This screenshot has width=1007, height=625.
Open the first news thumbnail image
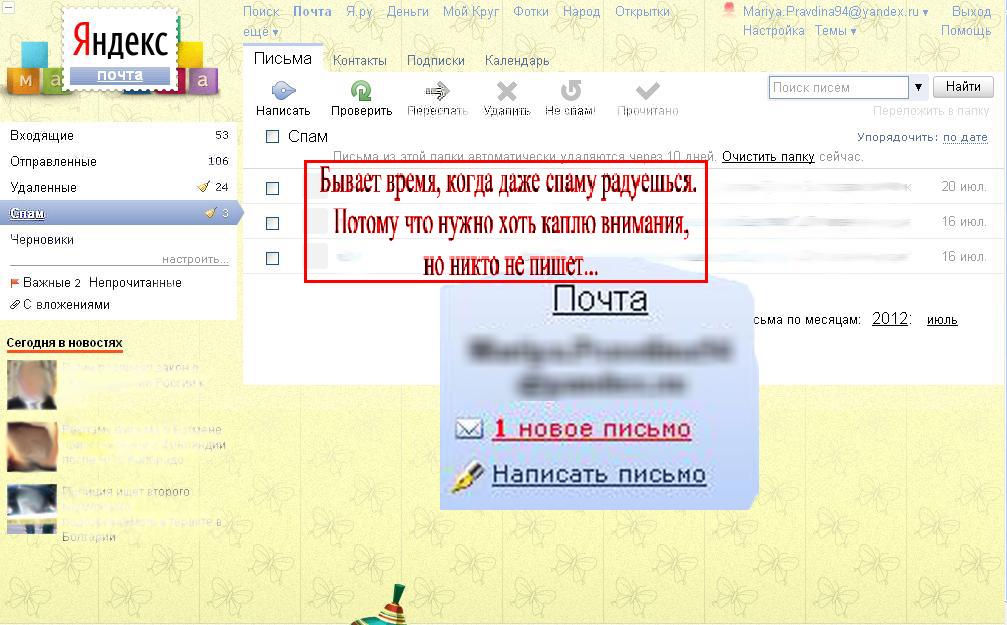[31, 385]
